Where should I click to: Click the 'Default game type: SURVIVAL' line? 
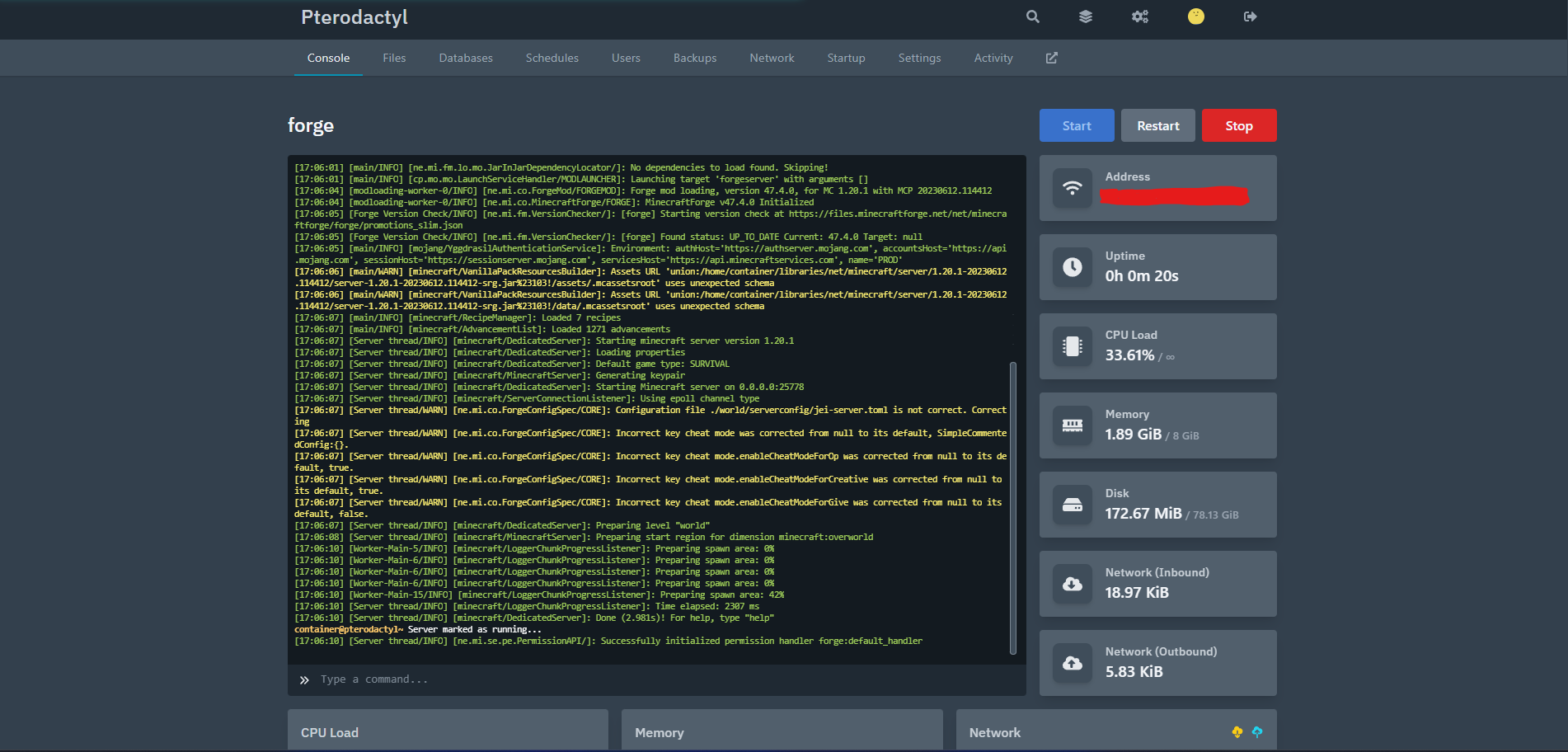tap(512, 364)
